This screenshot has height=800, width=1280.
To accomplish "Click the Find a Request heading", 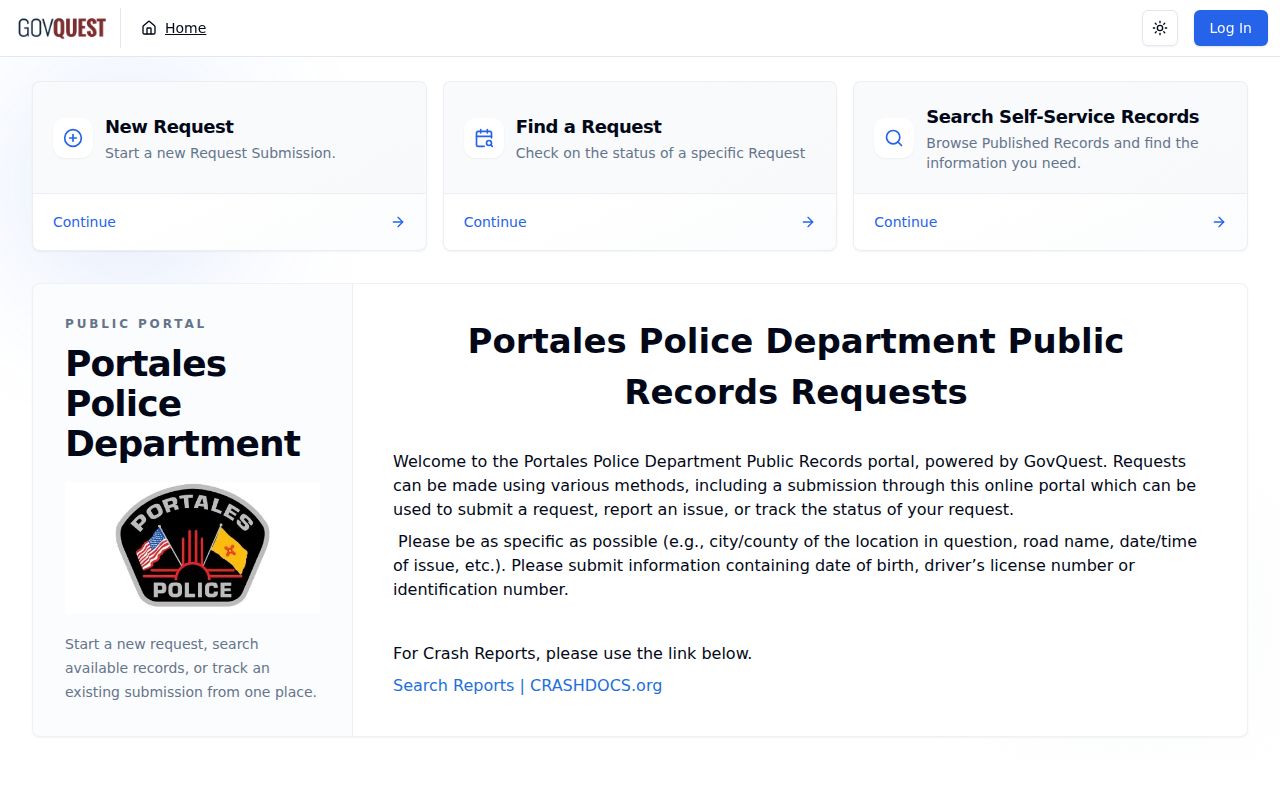I will pos(588,127).
